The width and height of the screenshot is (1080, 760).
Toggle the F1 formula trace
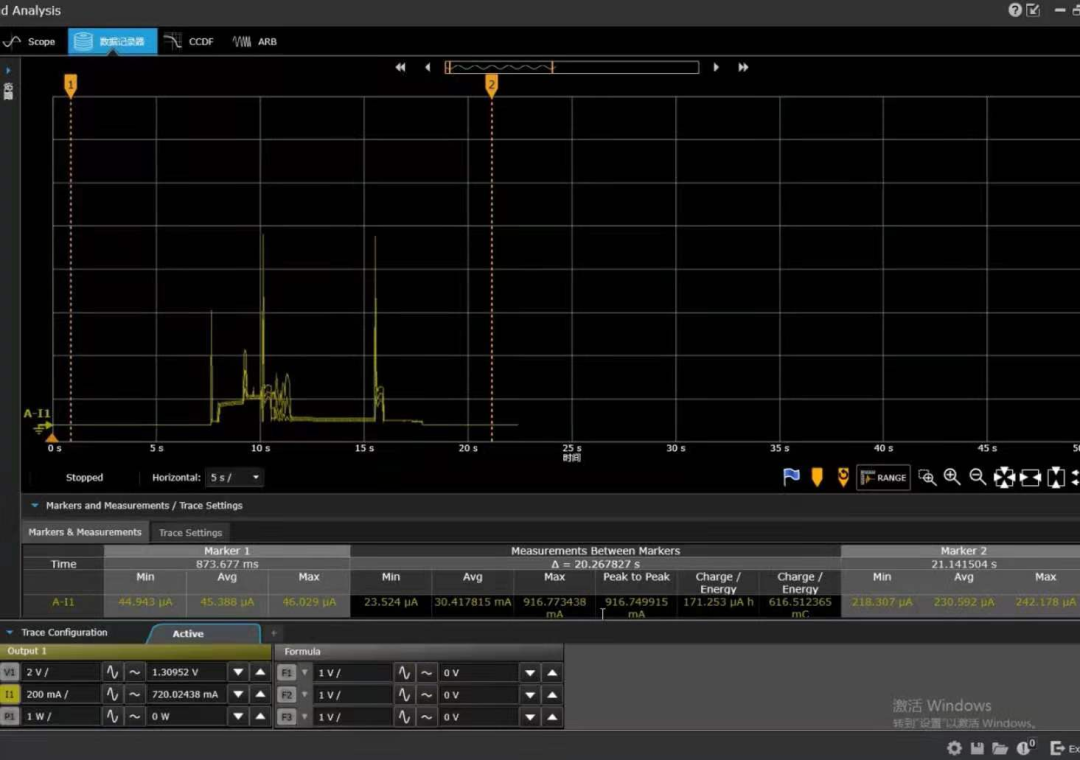pos(287,672)
